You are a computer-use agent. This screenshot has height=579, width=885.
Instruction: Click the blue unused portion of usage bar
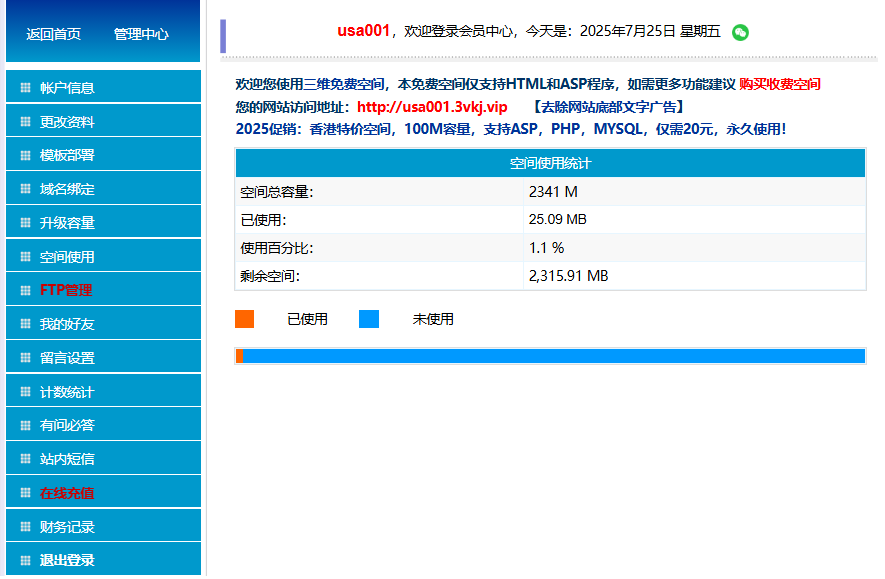point(554,356)
